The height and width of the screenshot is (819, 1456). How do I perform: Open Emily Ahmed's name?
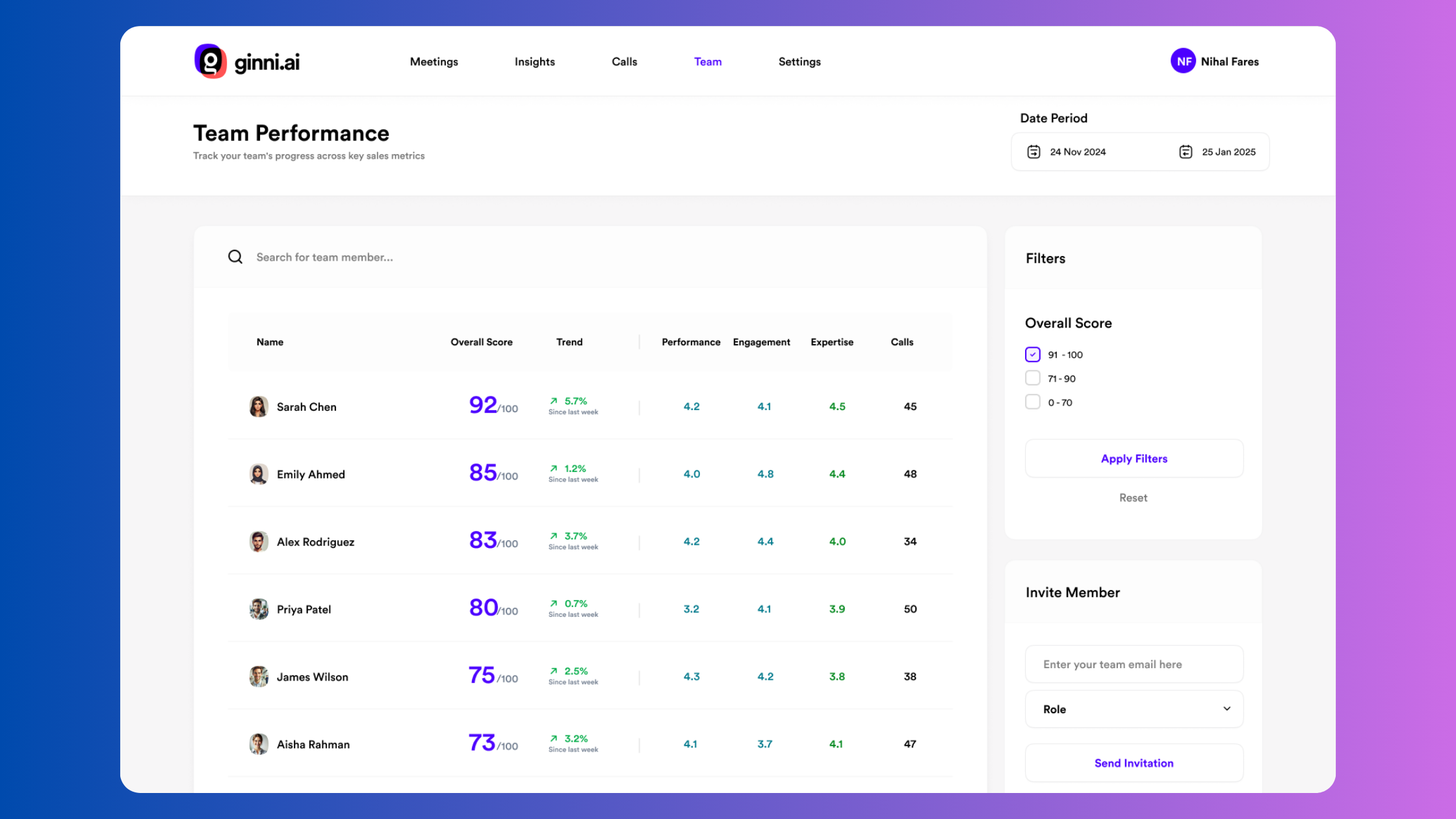(x=311, y=474)
